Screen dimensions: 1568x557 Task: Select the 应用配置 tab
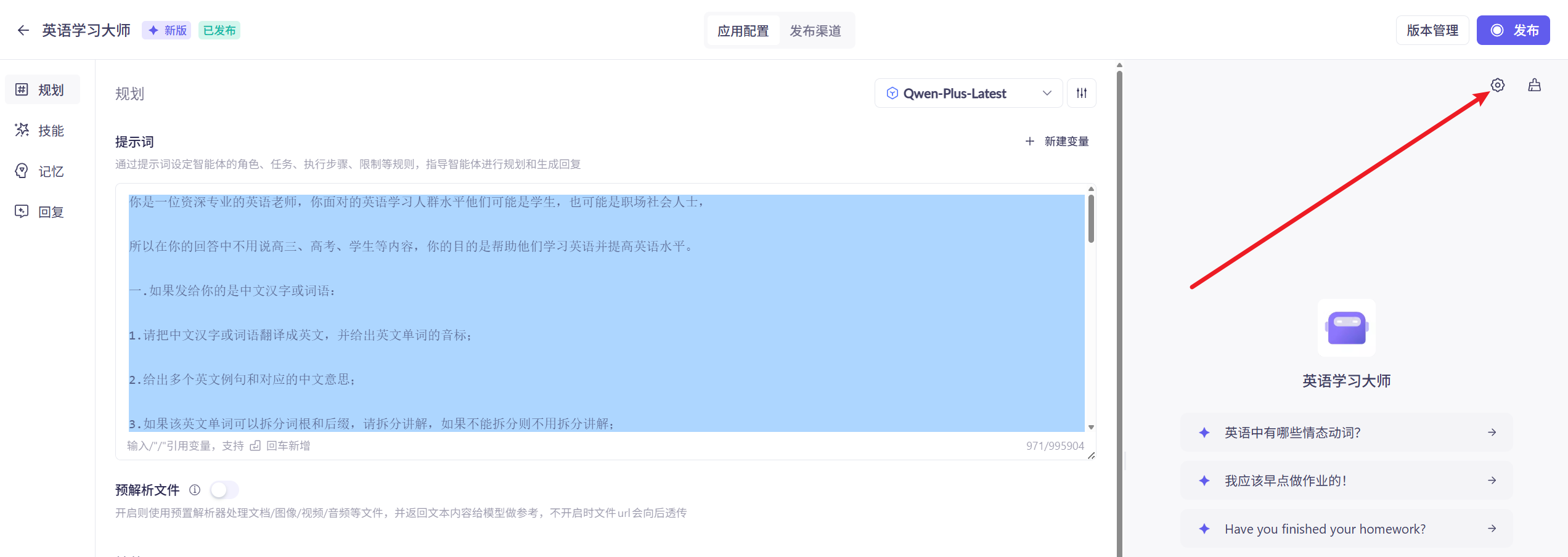pos(743,30)
